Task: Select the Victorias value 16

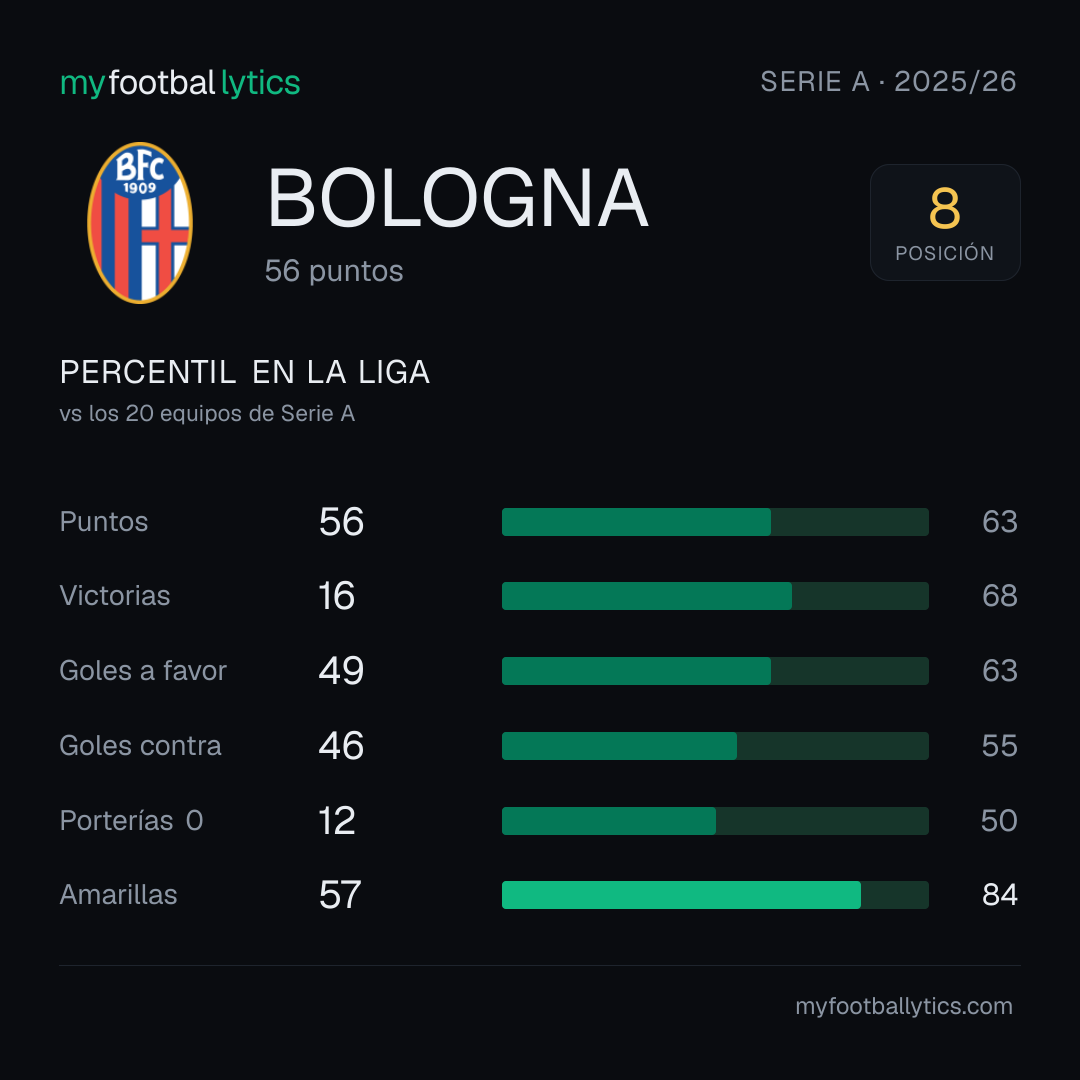Action: [337, 596]
